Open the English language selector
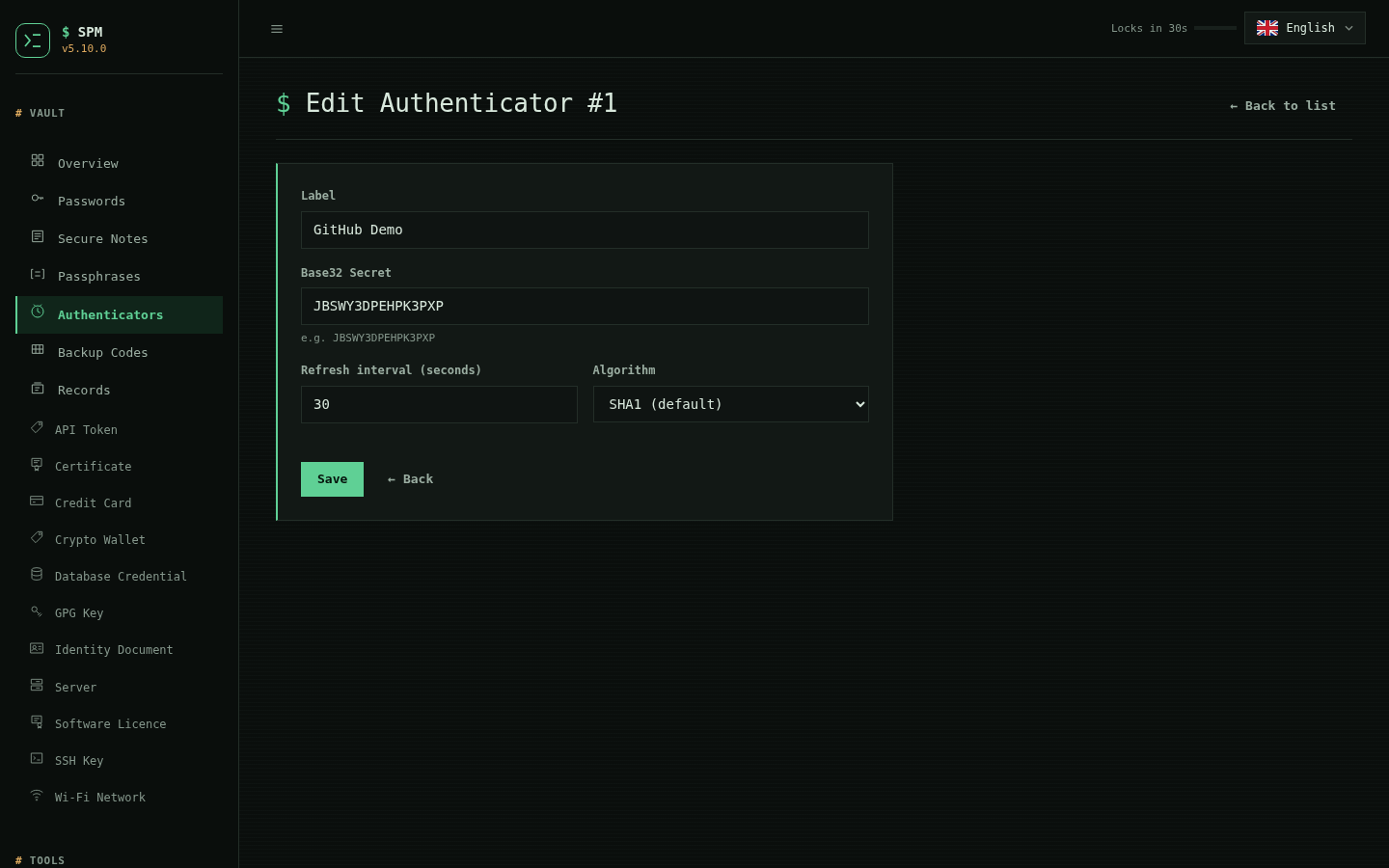 coord(1304,28)
